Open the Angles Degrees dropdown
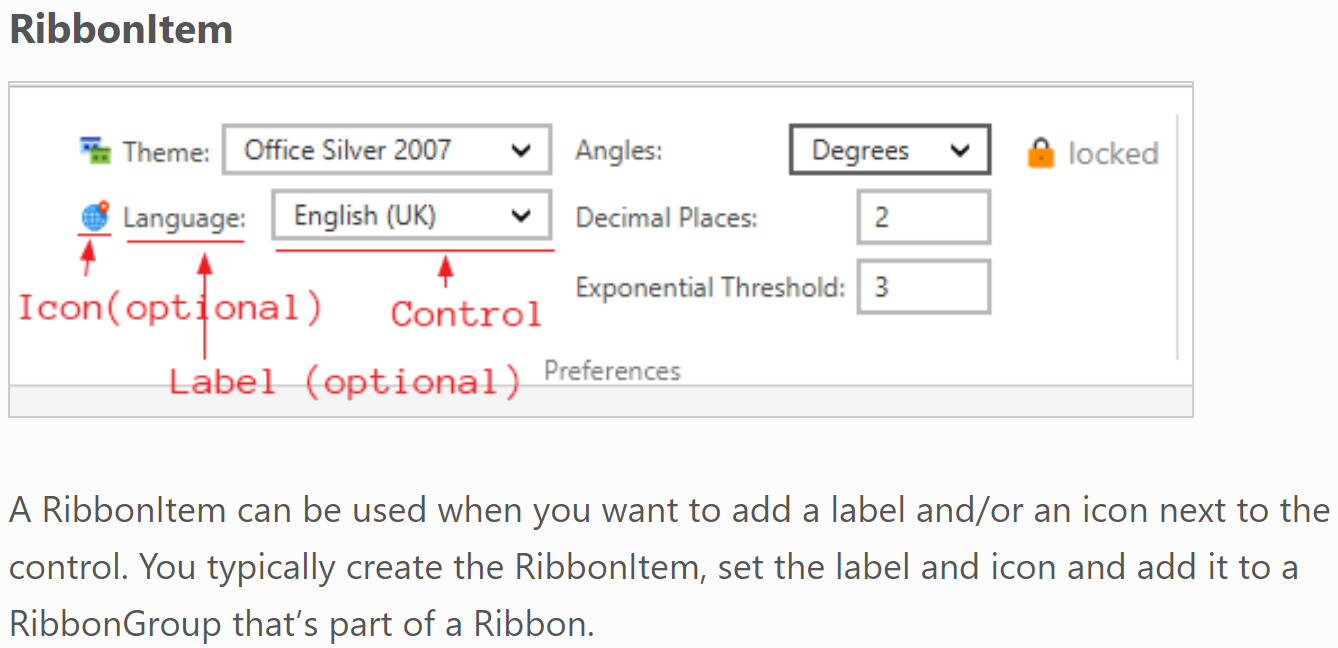The width and height of the screenshot is (1338, 648). pyautogui.click(x=890, y=150)
